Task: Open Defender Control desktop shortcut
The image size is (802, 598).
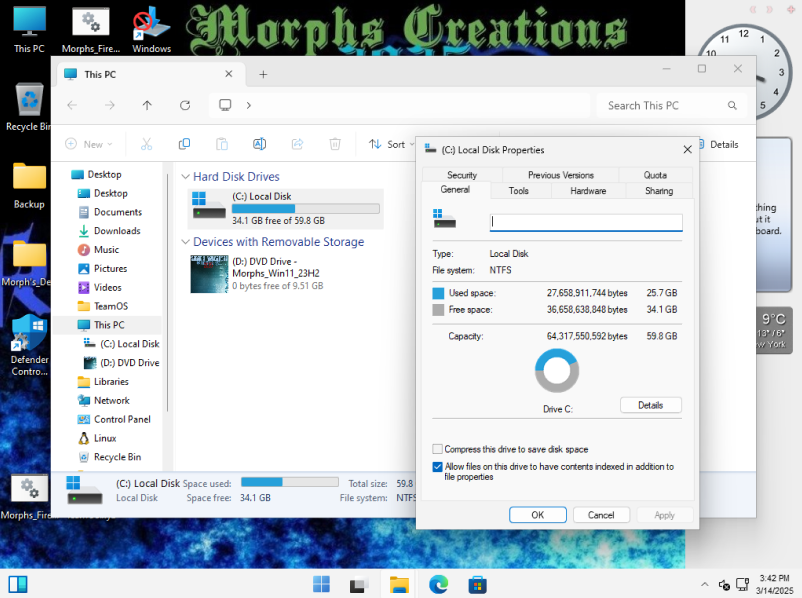Action: pyautogui.click(x=30, y=345)
